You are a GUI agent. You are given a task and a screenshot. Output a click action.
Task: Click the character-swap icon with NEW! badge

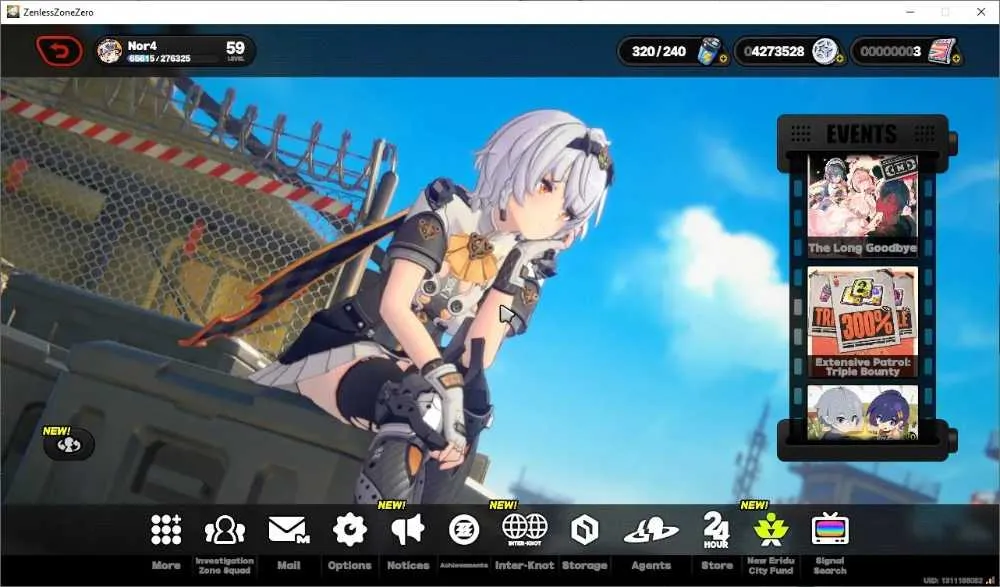coord(68,445)
